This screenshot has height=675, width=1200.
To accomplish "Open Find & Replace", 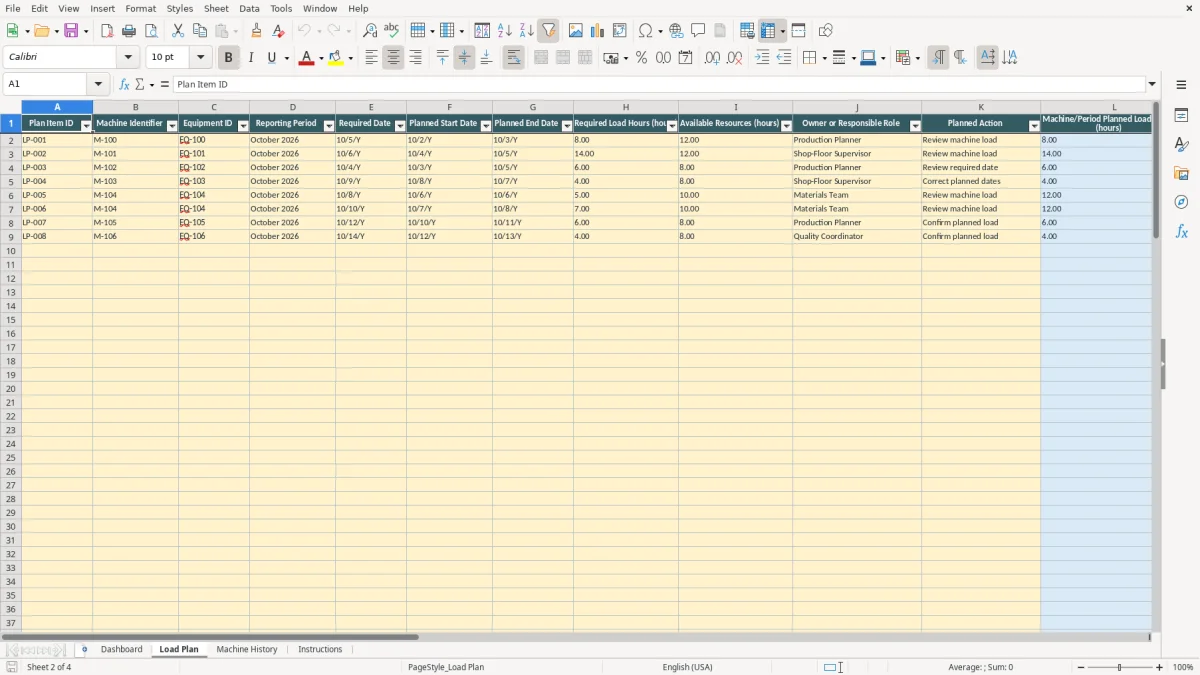I will [370, 30].
